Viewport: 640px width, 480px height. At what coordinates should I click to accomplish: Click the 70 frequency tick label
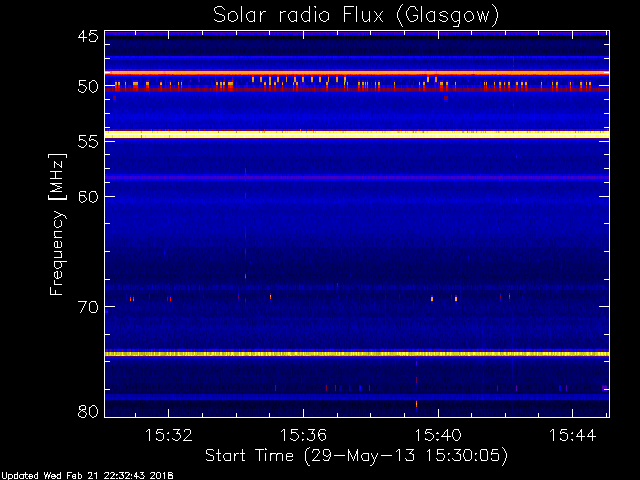click(88, 307)
